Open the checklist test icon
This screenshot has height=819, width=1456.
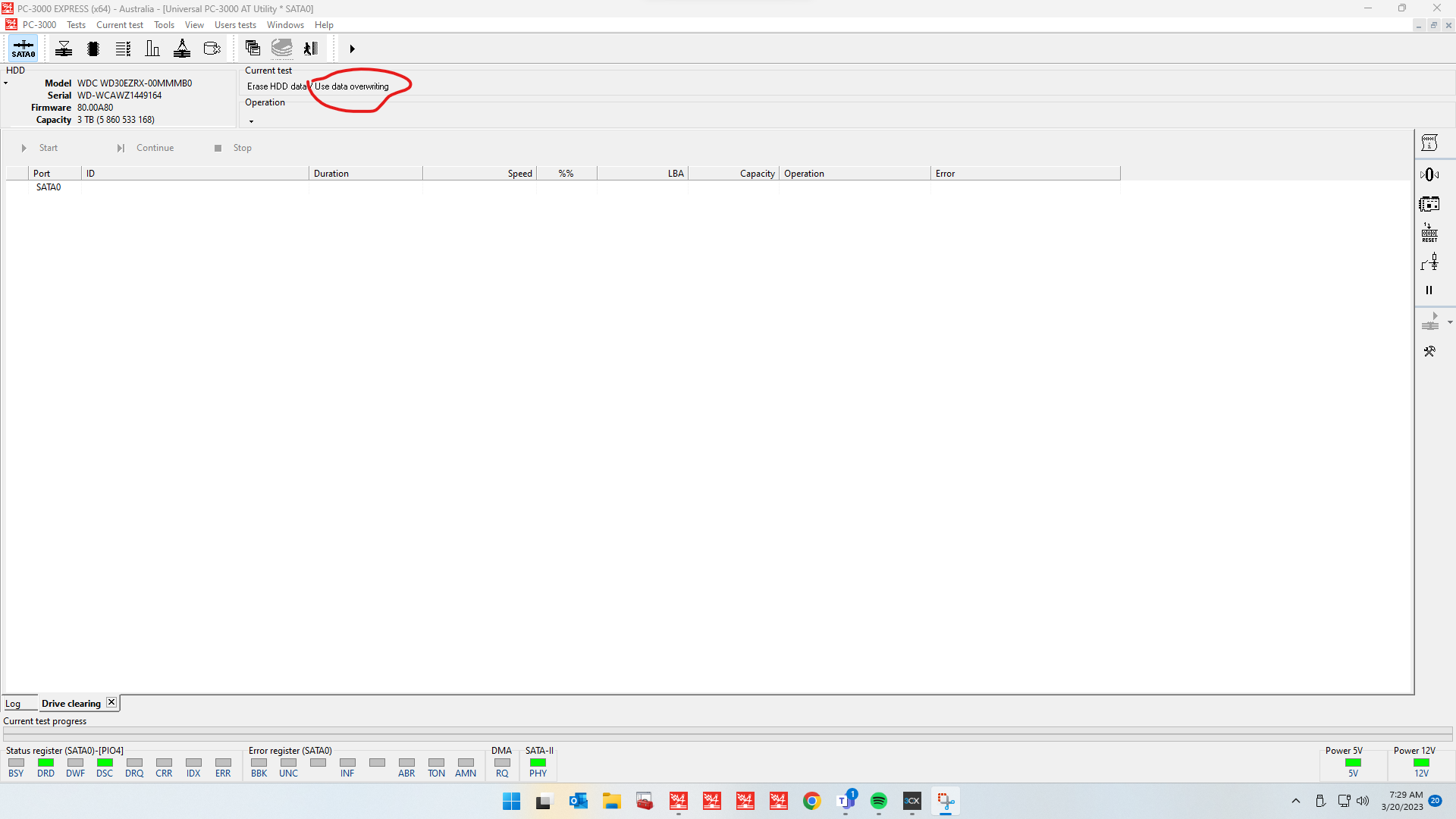[123, 49]
